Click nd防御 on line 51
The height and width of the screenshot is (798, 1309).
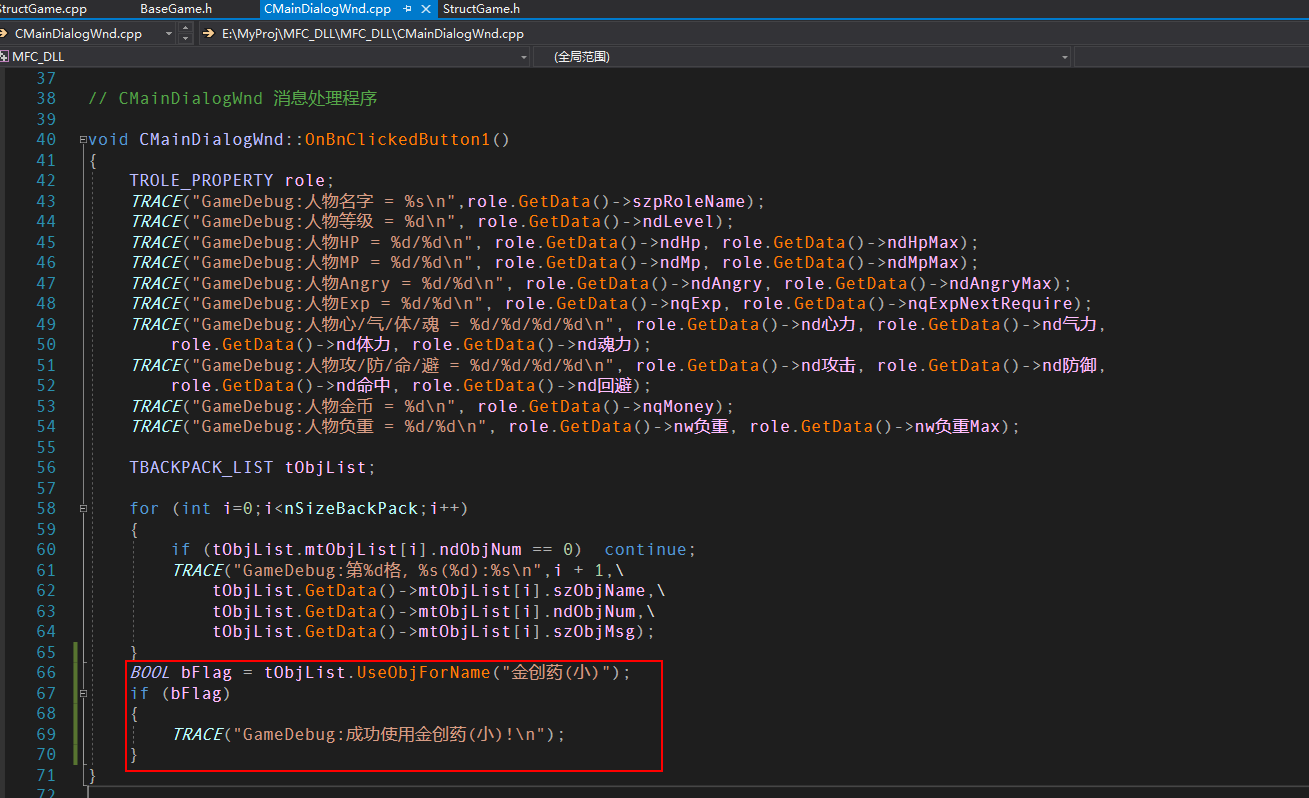click(1069, 365)
